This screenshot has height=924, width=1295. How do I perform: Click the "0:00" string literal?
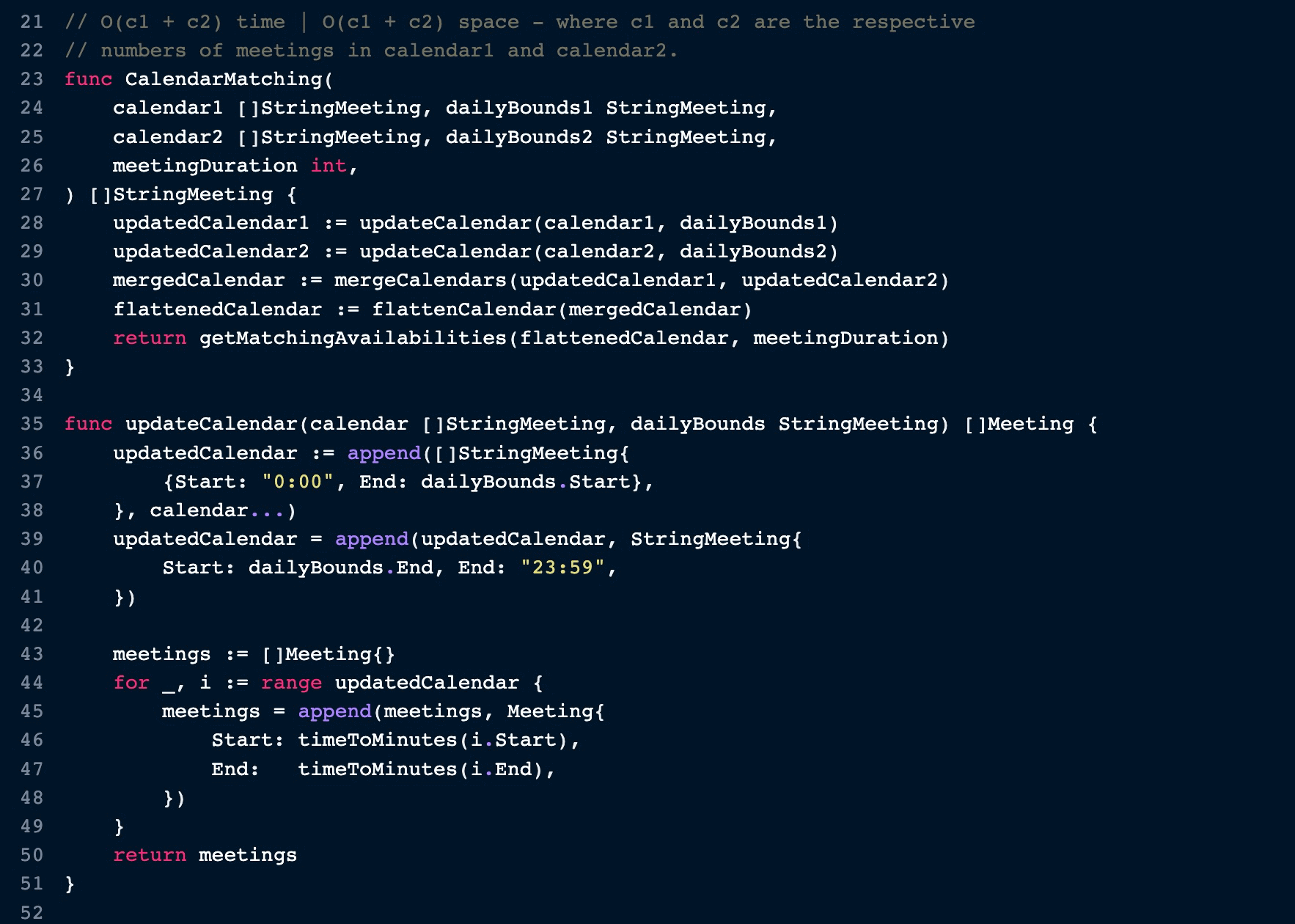point(298,482)
